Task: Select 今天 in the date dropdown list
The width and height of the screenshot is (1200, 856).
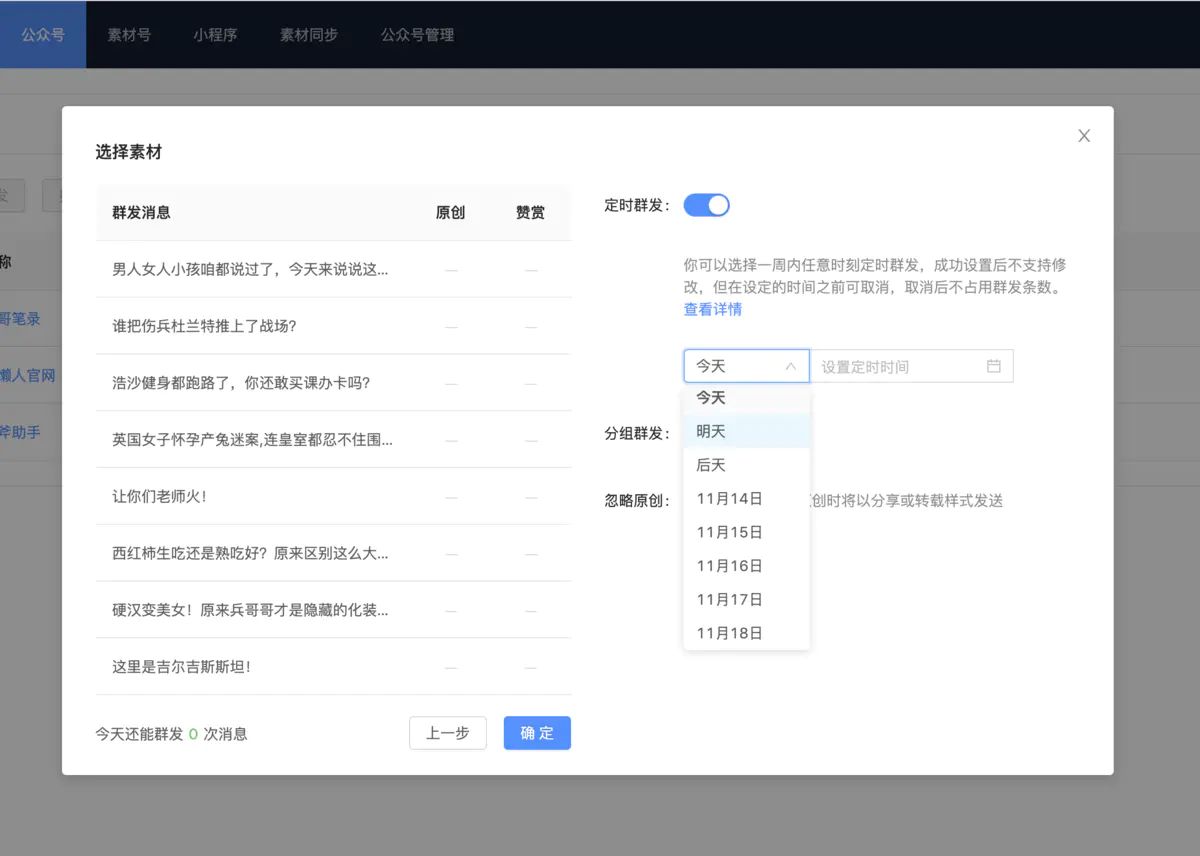Action: click(x=746, y=398)
